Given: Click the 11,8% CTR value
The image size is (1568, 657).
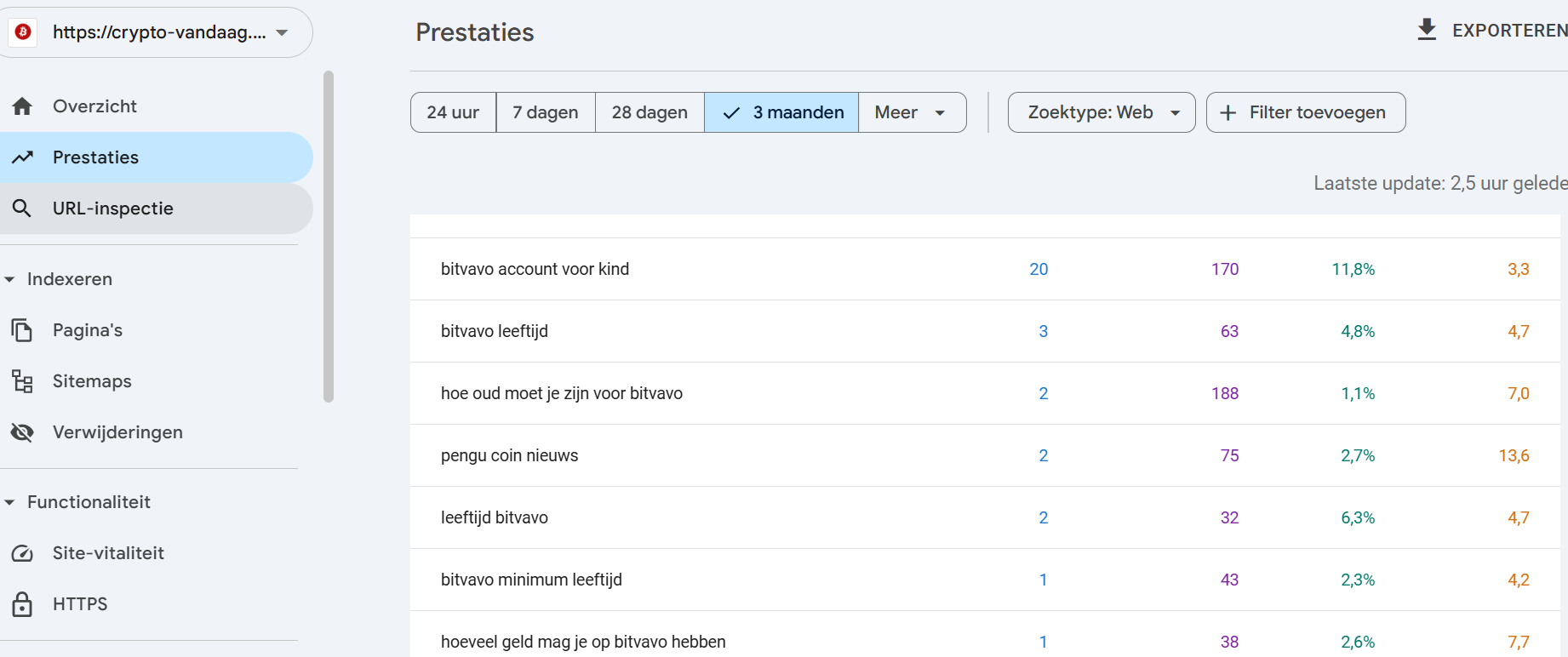Looking at the screenshot, I should point(1353,269).
